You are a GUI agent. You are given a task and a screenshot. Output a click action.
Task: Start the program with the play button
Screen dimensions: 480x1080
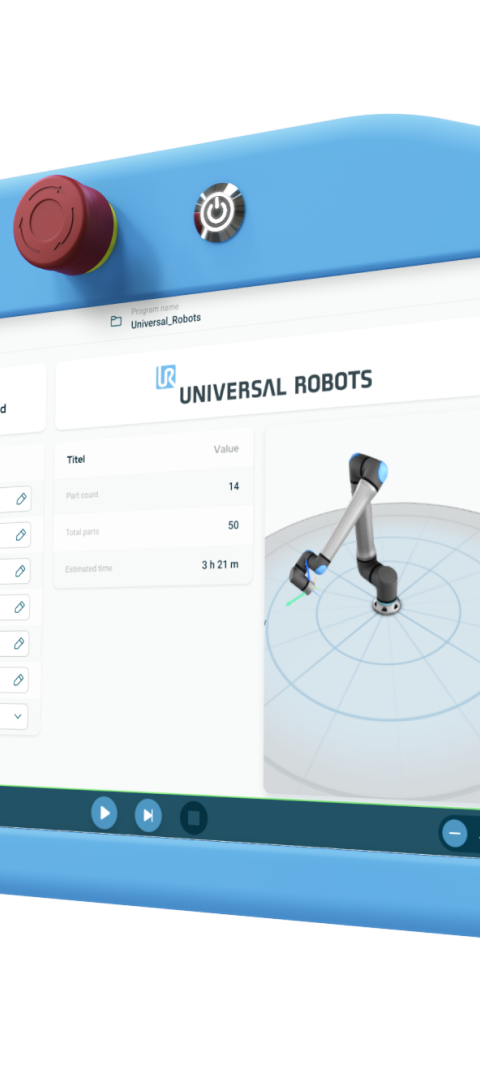104,813
